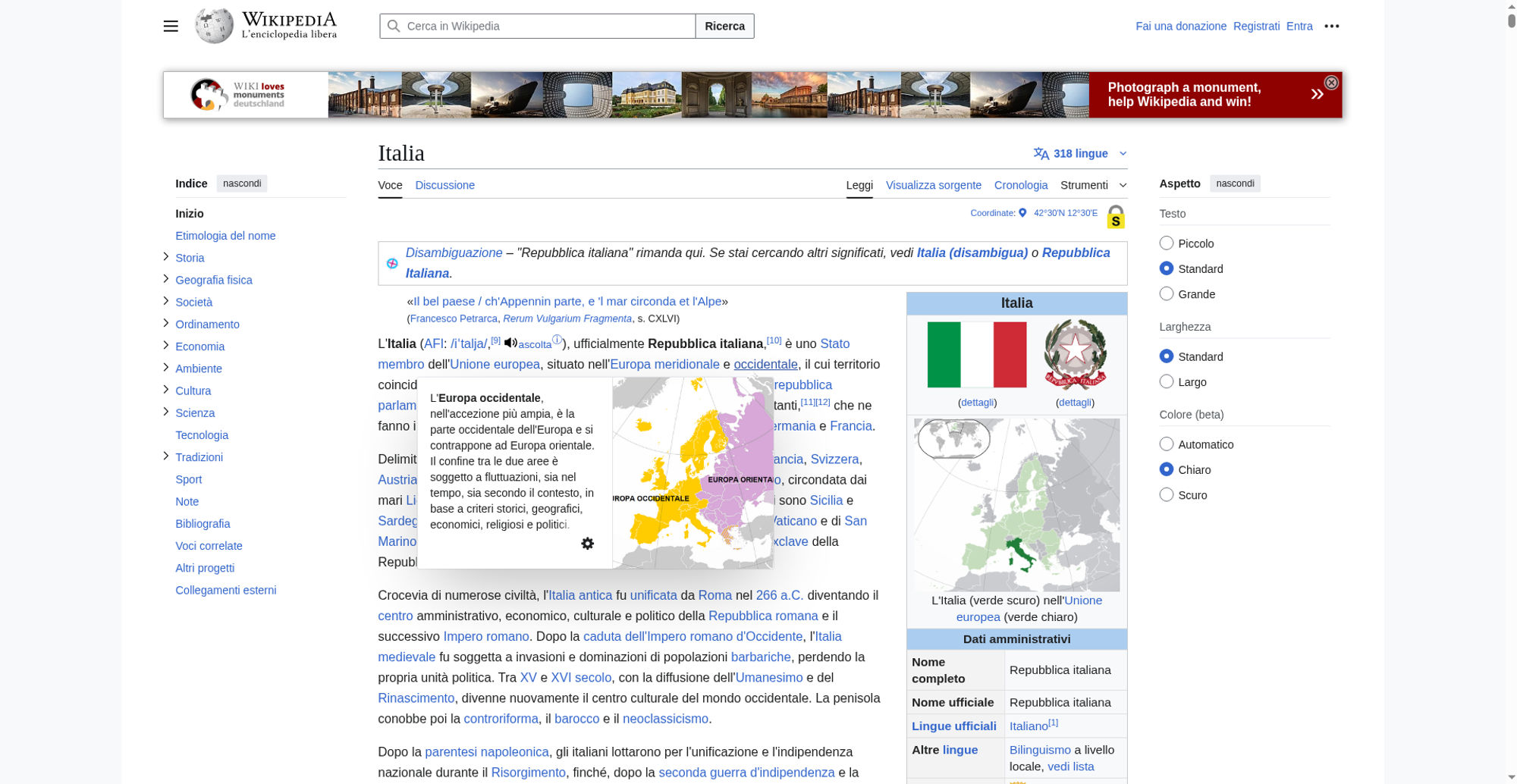1517x784 pixels.
Task: Select Standard text size
Action: pyautogui.click(x=1167, y=268)
